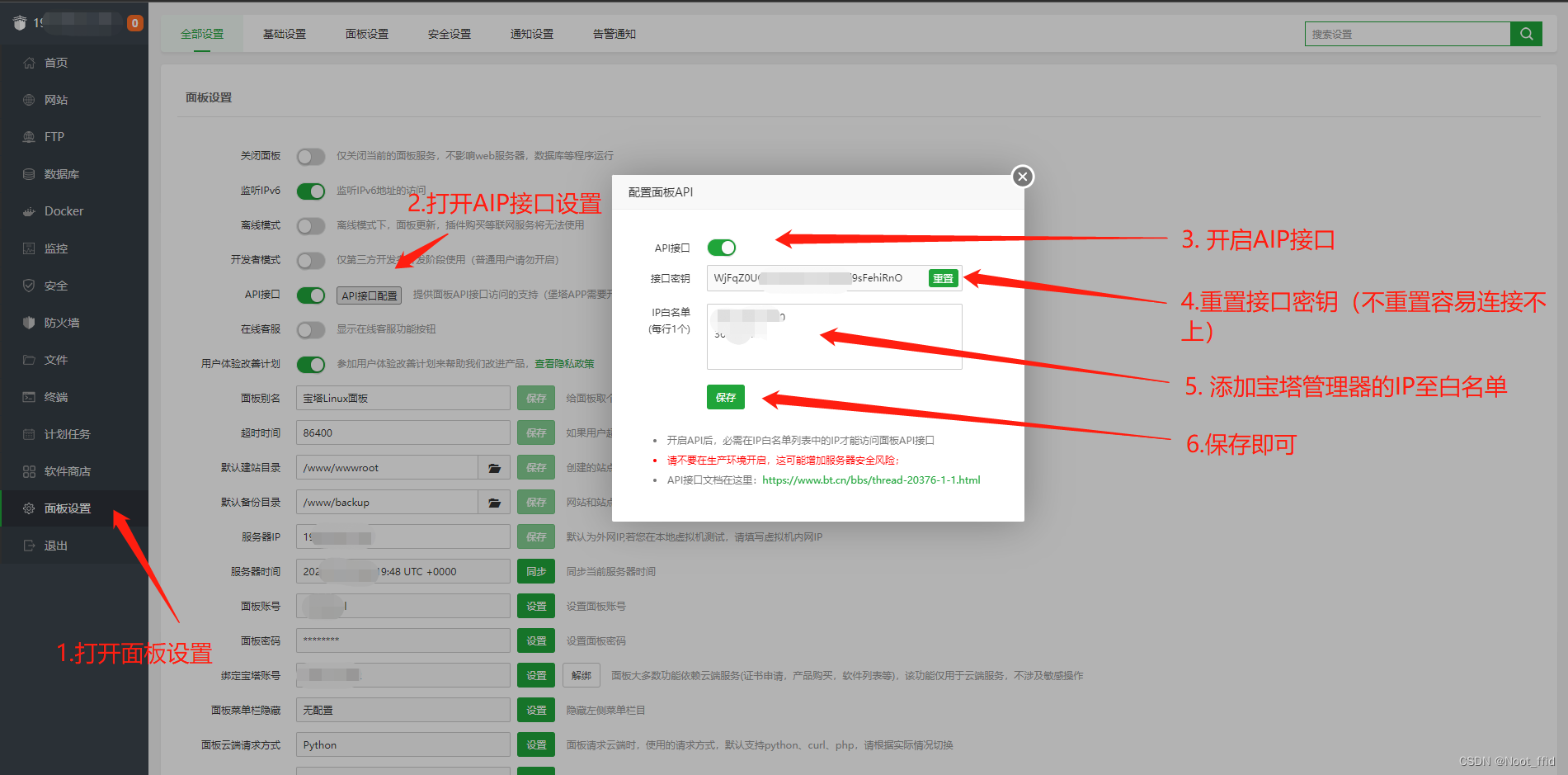The image size is (1568, 775).
Task: Open the 安全设置 tab
Action: (x=450, y=34)
